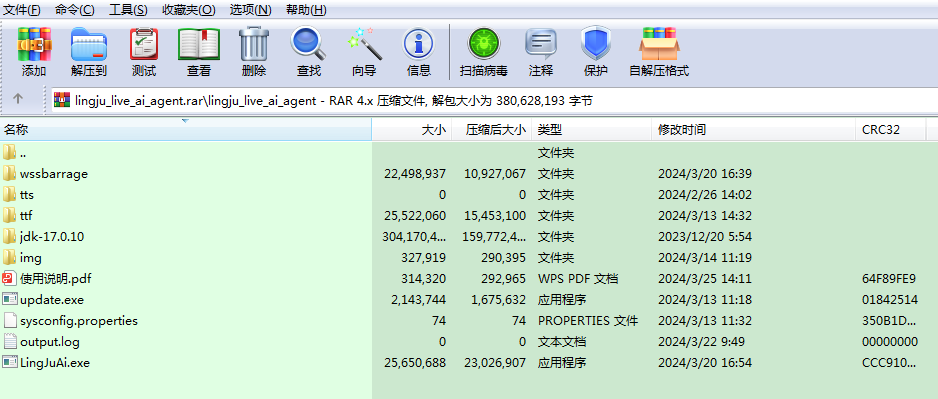Open the 查看 (View) book icon
Image resolution: width=938 pixels, height=399 pixels.
pos(199,44)
